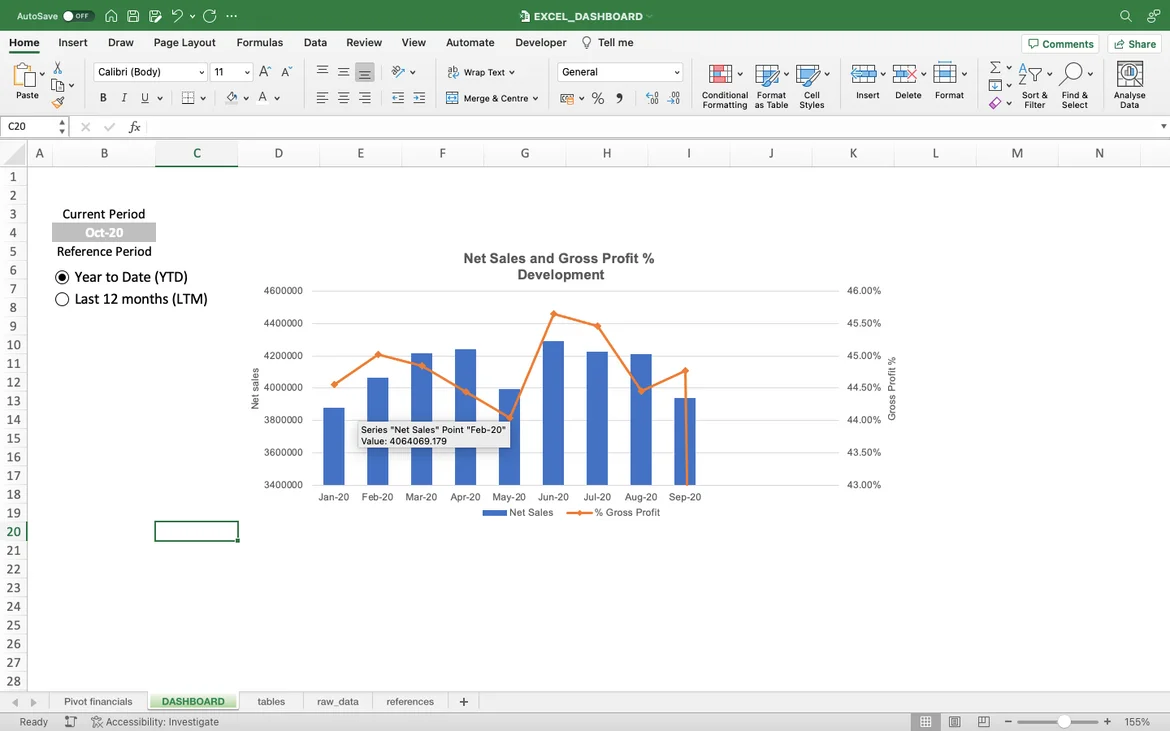
Task: Click the Analyse Data icon
Action: pyautogui.click(x=1129, y=75)
